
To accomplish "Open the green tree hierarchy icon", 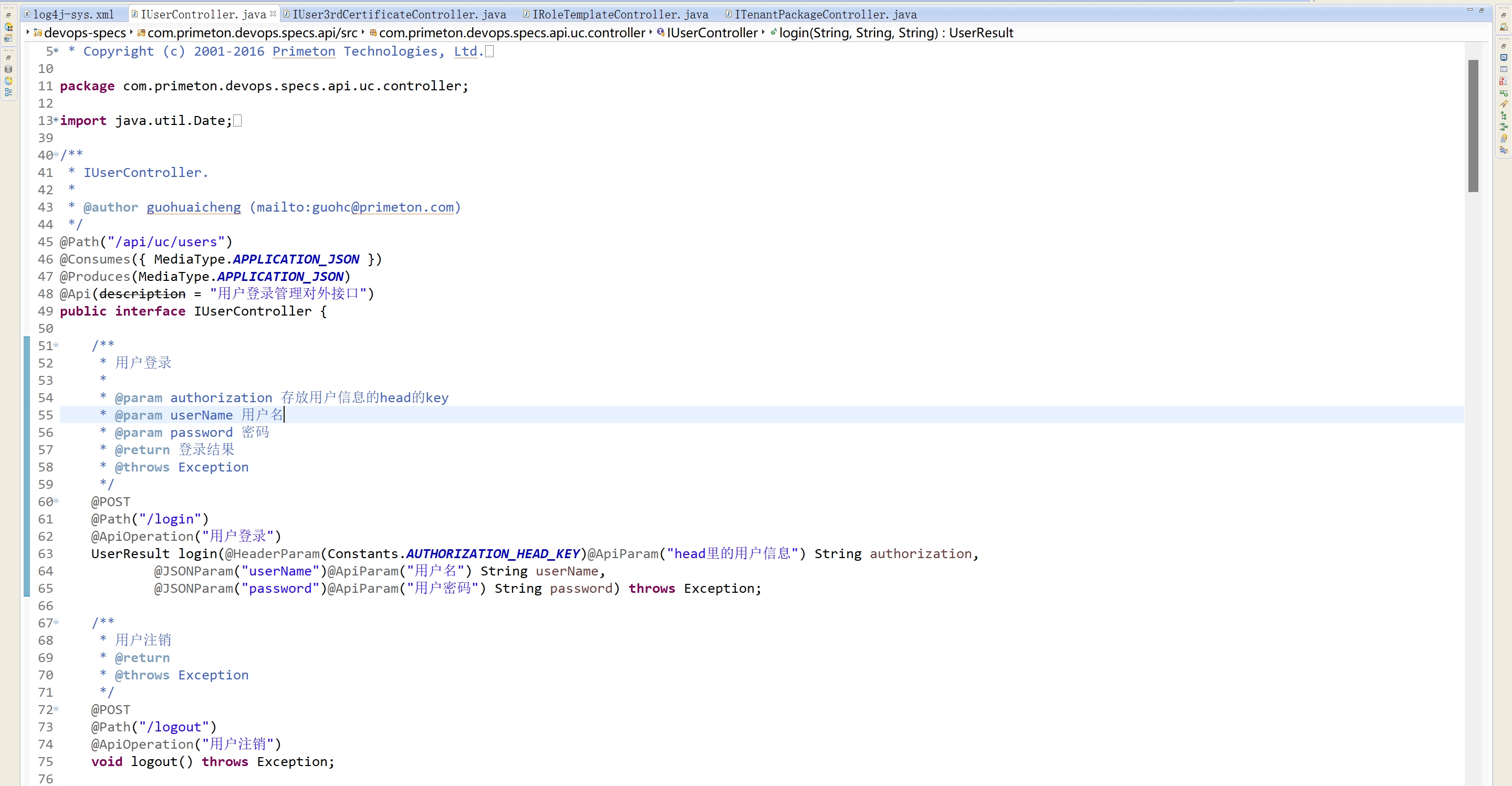I will [x=1504, y=115].
